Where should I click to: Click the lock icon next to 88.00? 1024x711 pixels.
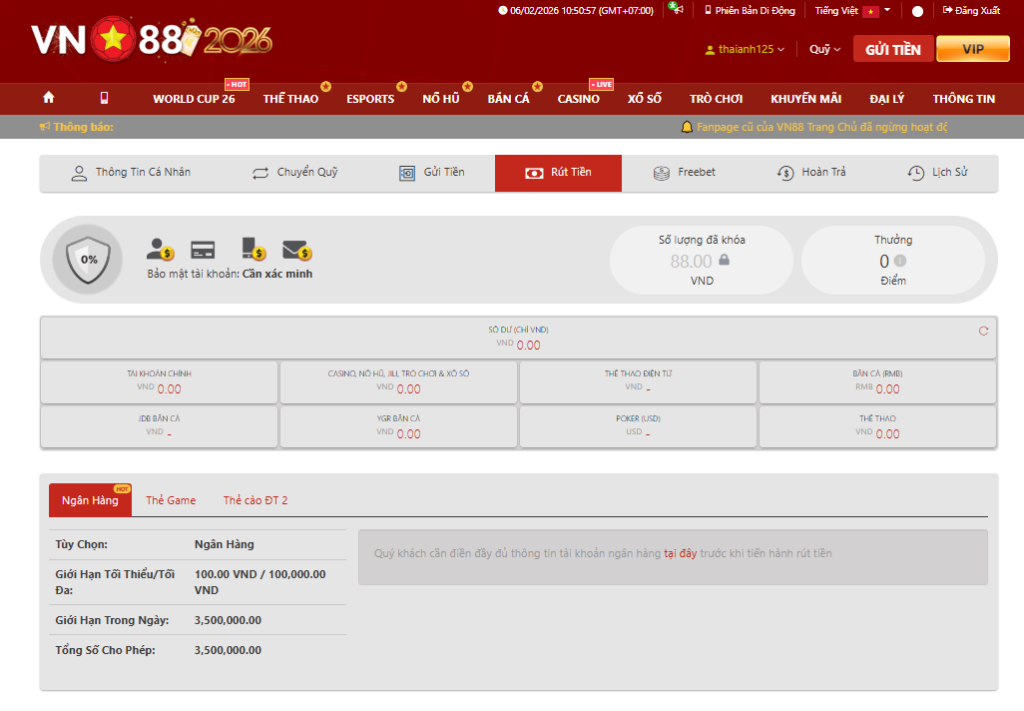[724, 260]
